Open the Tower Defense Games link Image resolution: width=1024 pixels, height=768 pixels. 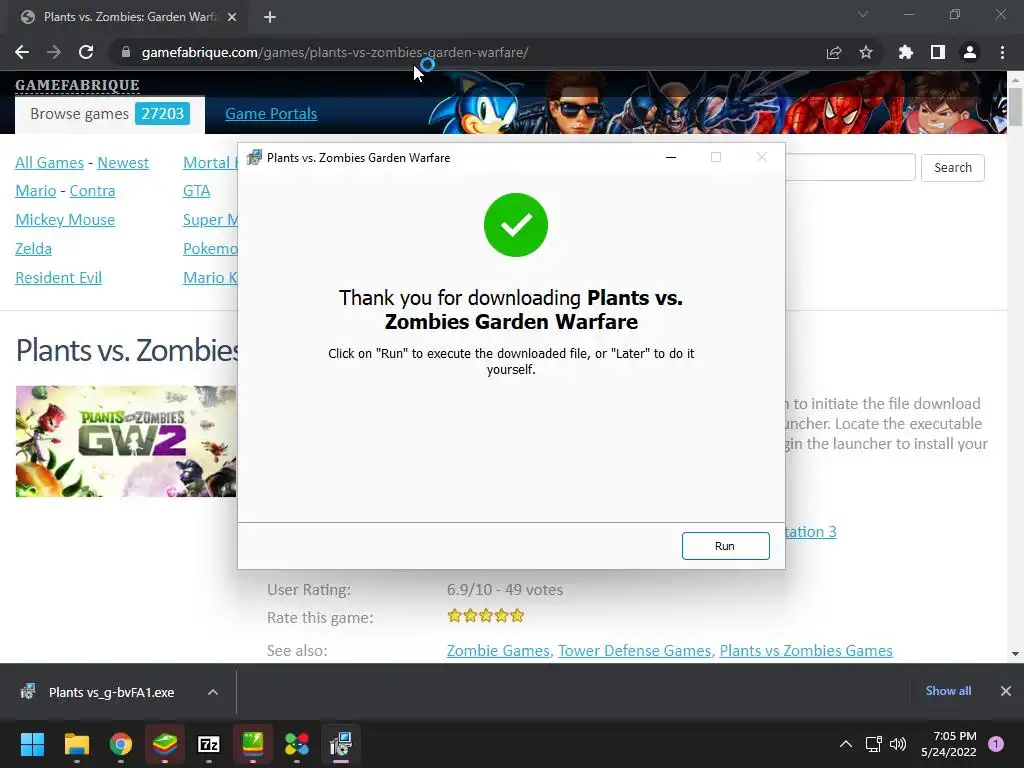click(x=634, y=651)
